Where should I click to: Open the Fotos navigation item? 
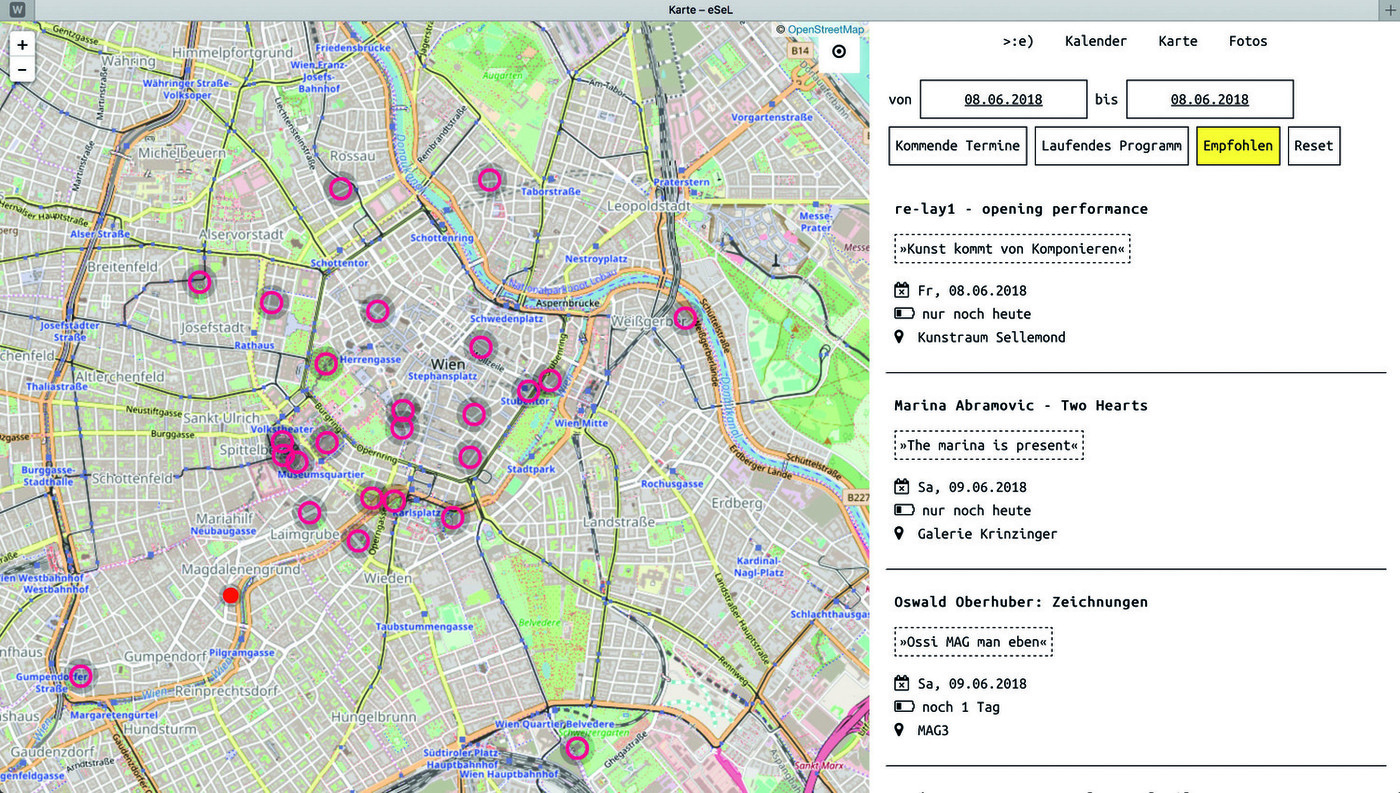[1248, 41]
